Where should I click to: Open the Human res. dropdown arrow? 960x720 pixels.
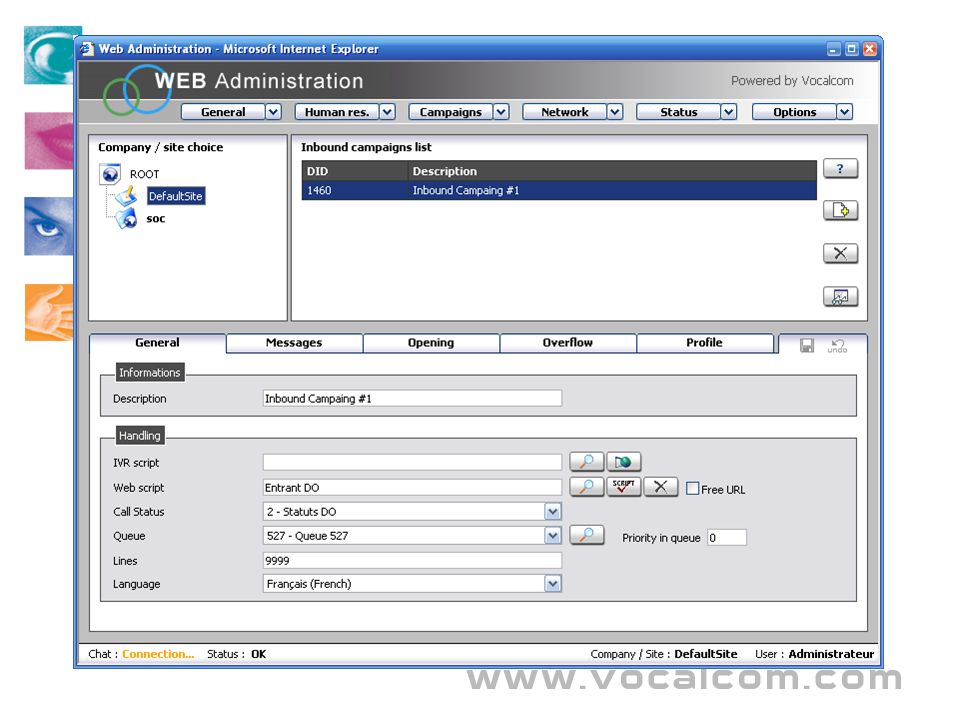pos(387,112)
